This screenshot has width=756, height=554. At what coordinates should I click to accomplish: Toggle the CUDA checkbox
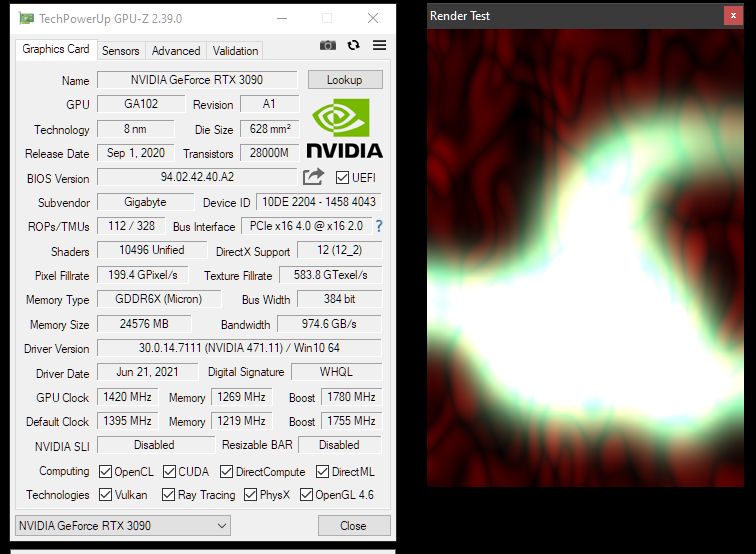(x=169, y=472)
